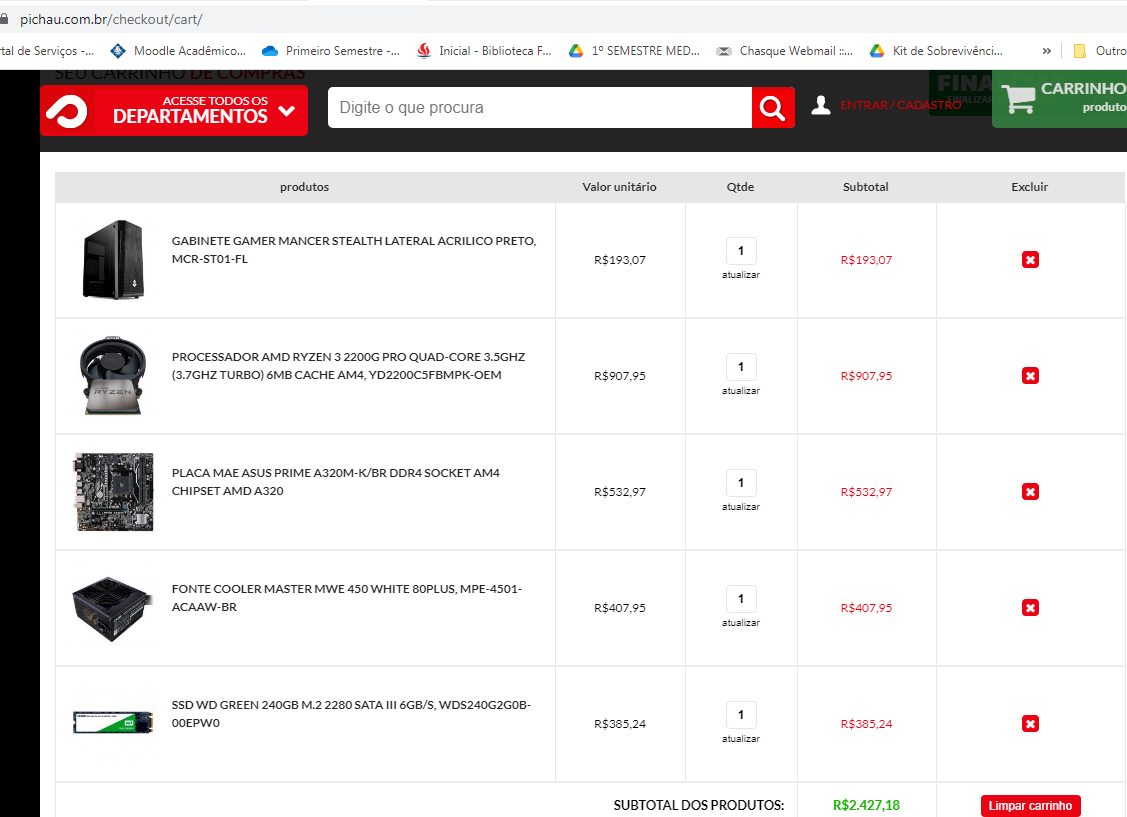This screenshot has width=1127, height=817.
Task: Click the Moodle Acadêmico bookmark icon
Action: coord(118,51)
